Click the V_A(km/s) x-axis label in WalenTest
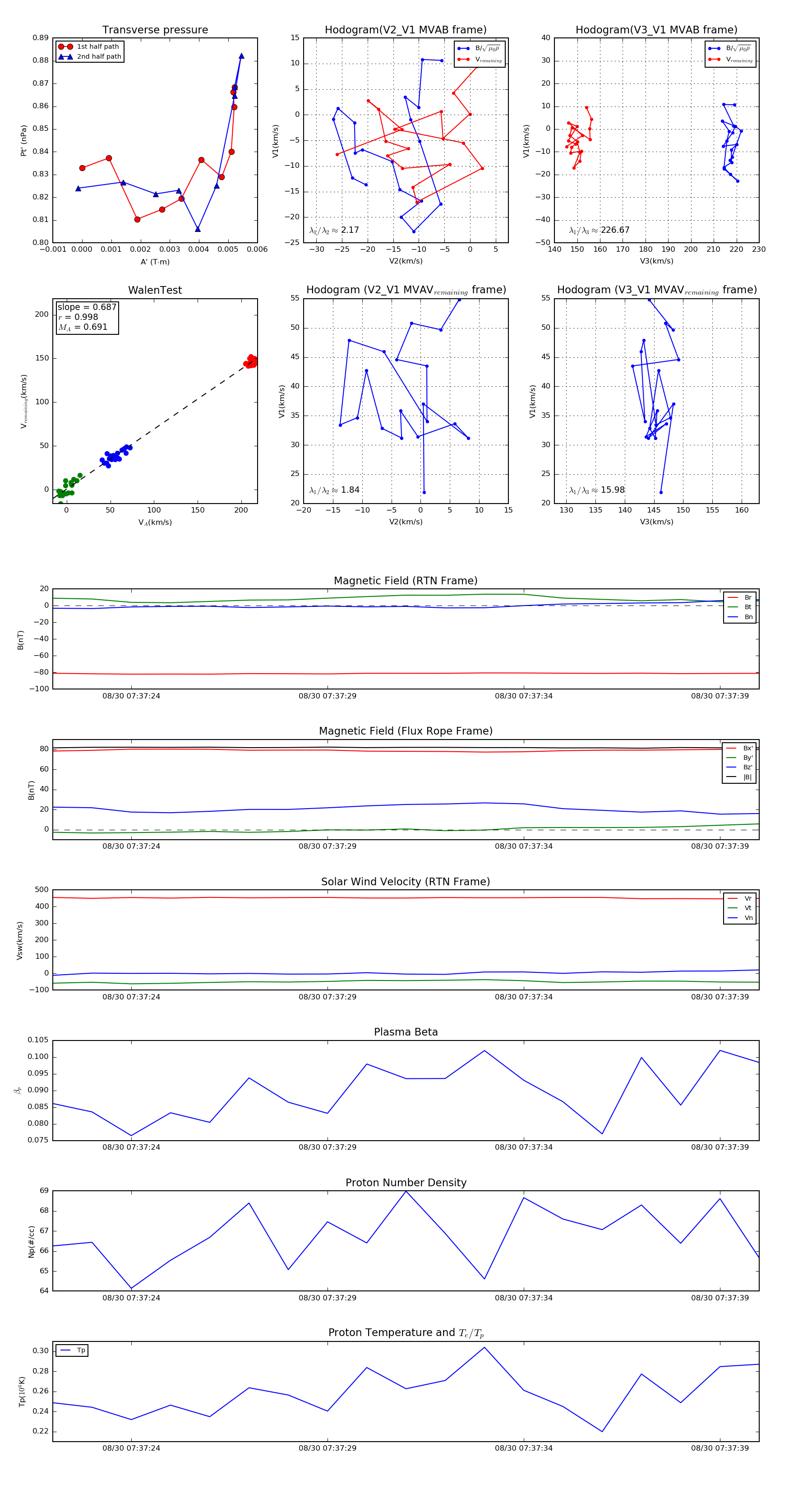Screen dimensions: 812x1489 [x=155, y=523]
